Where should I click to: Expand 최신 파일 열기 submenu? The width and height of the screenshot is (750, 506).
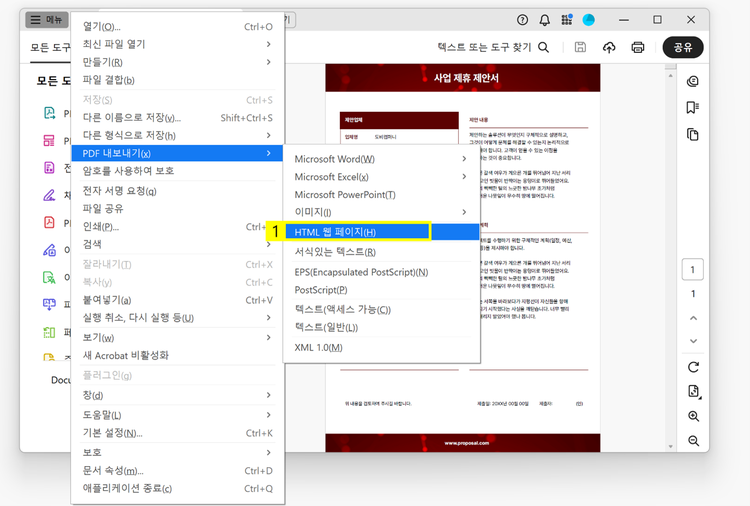pyautogui.click(x=177, y=44)
